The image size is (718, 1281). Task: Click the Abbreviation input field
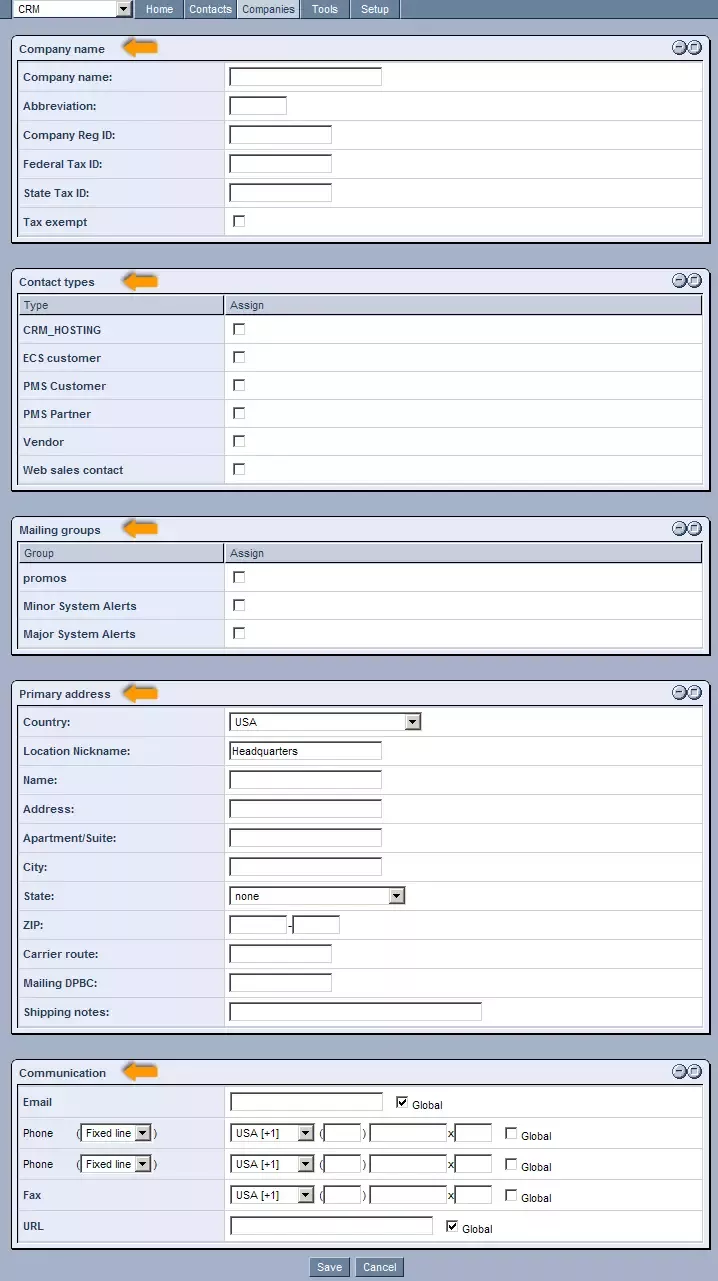(258, 106)
